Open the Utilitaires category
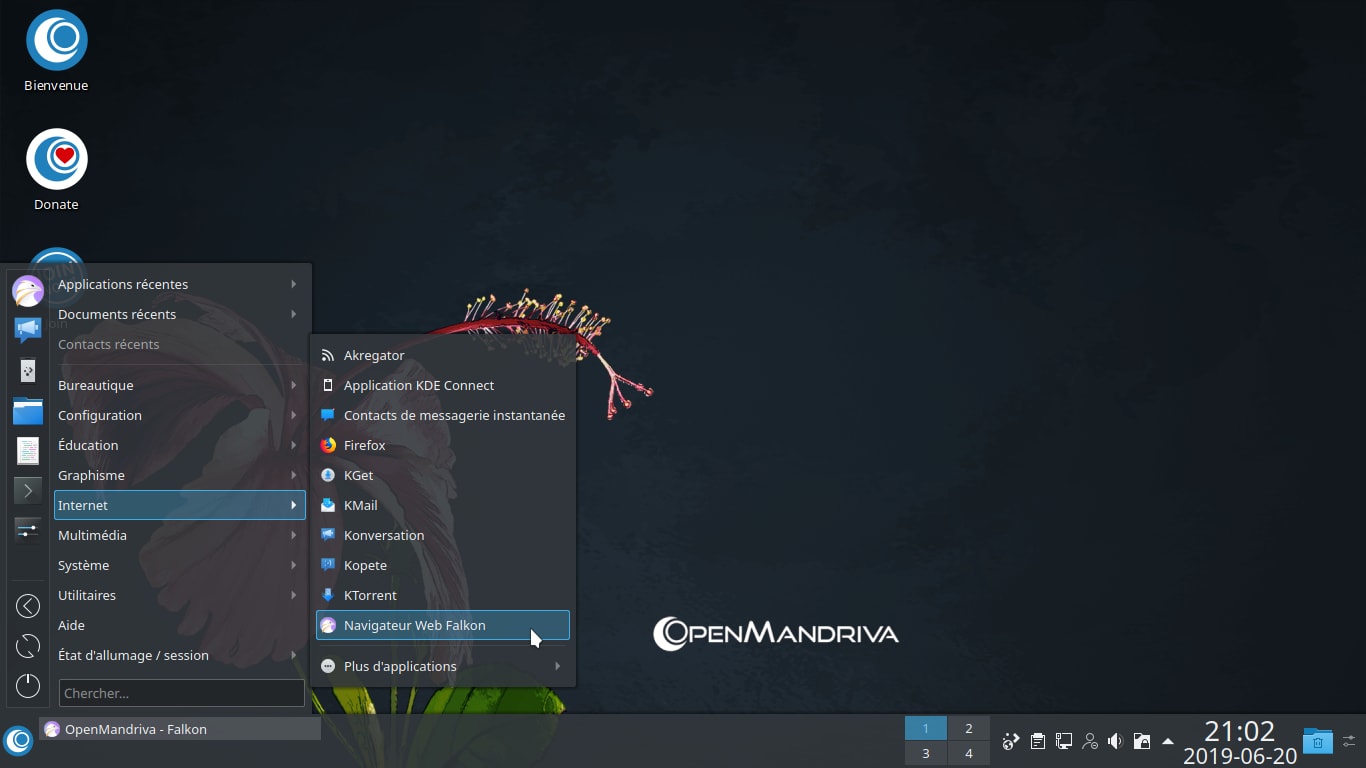This screenshot has width=1366, height=768. tap(180, 595)
